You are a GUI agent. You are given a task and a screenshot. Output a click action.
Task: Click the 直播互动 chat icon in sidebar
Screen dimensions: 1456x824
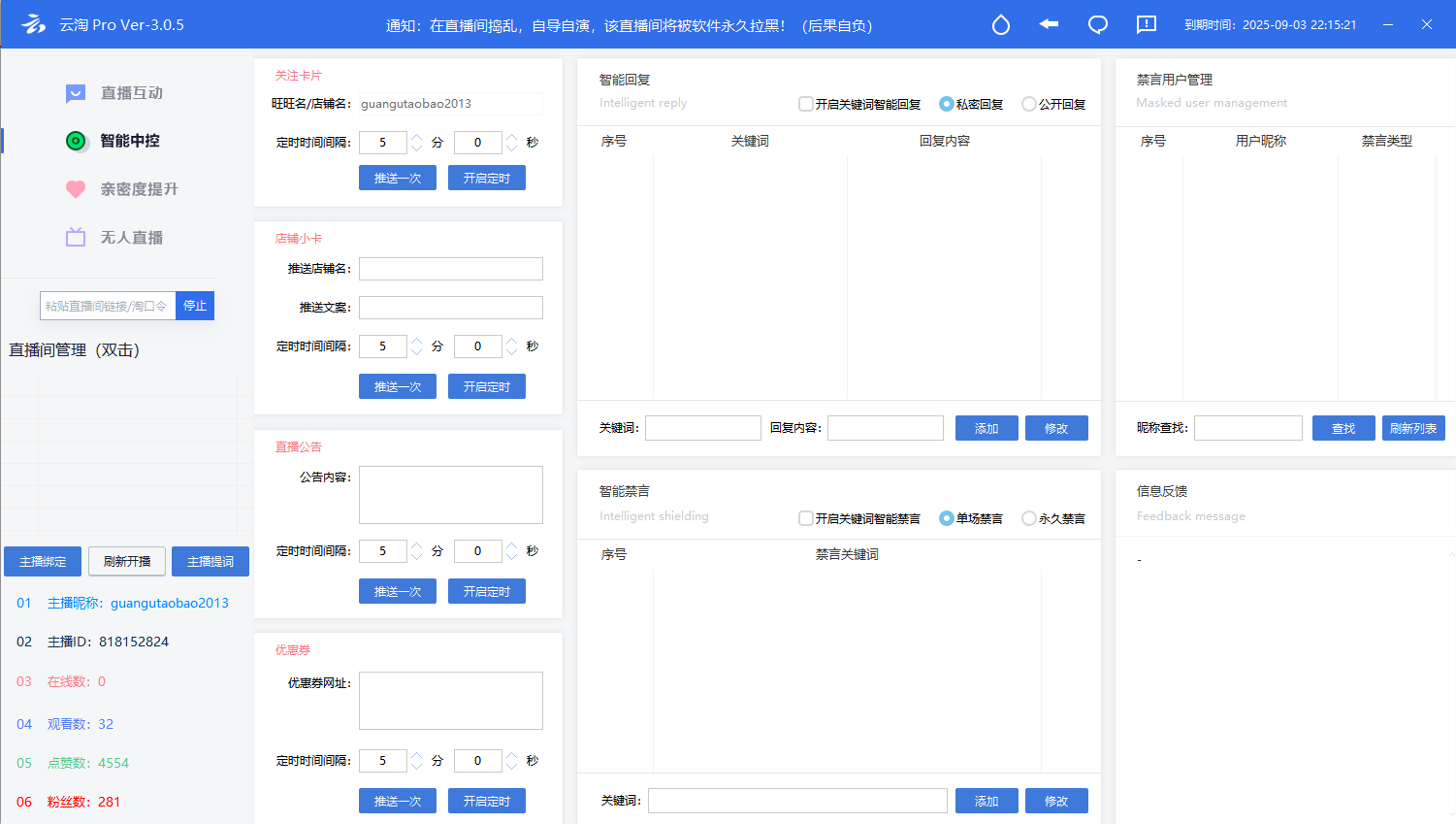76,93
